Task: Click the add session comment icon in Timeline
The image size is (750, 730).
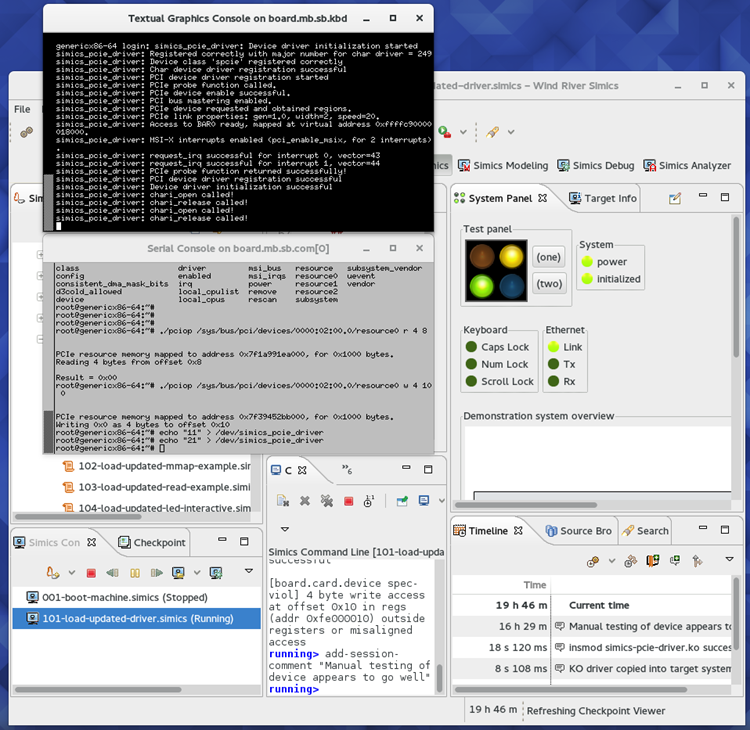Action: pyautogui.click(x=675, y=560)
